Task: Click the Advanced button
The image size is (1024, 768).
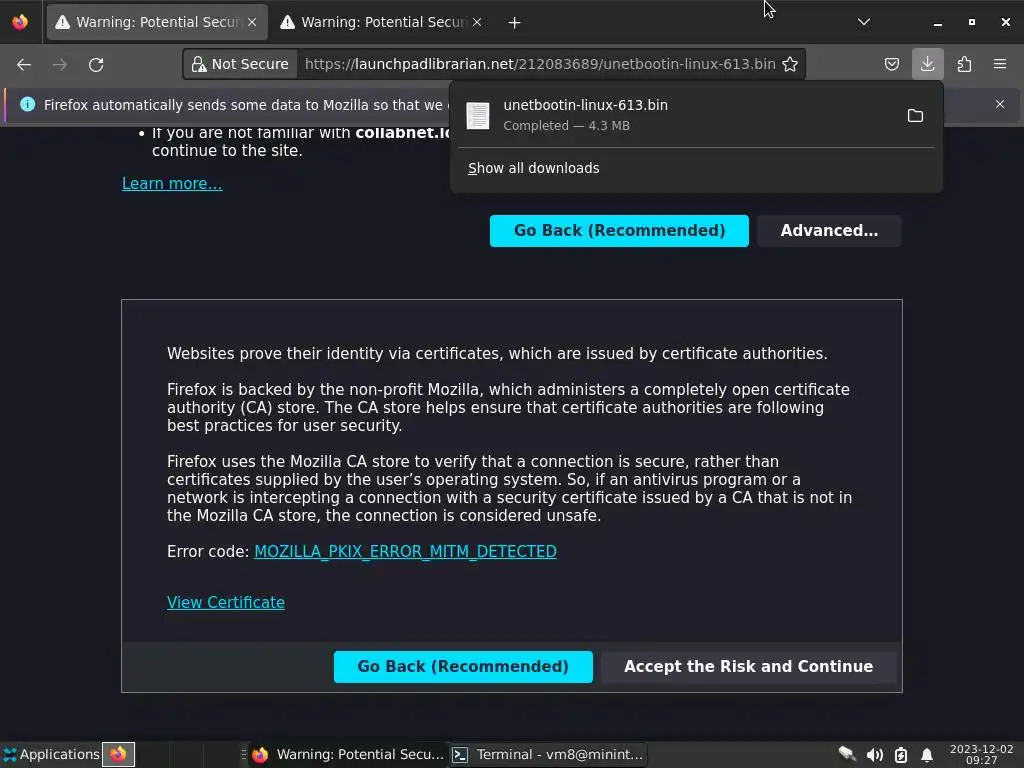Action: pyautogui.click(x=829, y=231)
